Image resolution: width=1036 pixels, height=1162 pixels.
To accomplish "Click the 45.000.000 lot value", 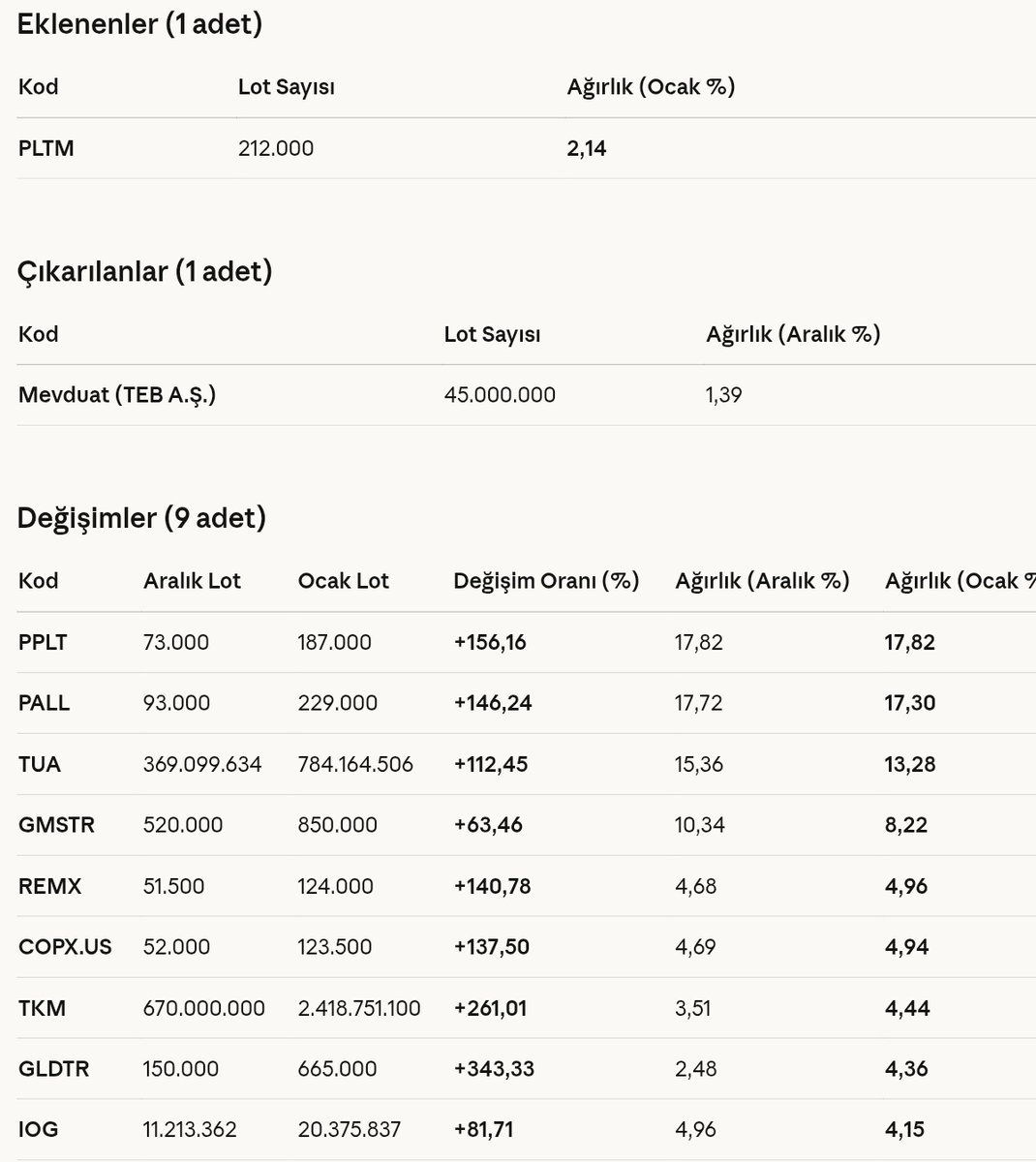I will (x=500, y=395).
